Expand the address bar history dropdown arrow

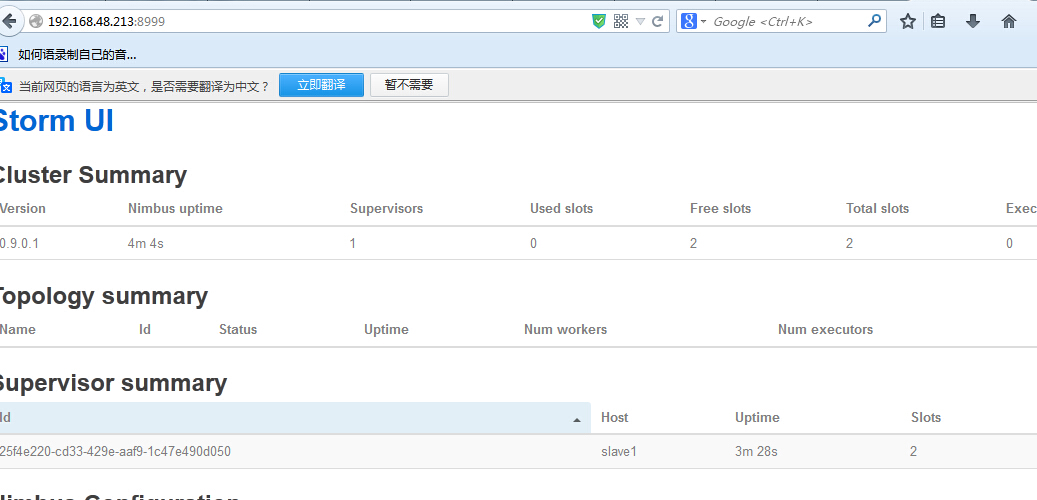[640, 22]
